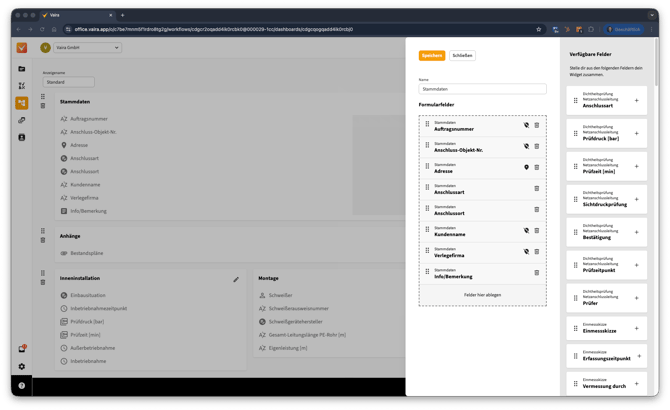Open a new browser tab
Screen dimensions: 670x410
[x=122, y=15]
